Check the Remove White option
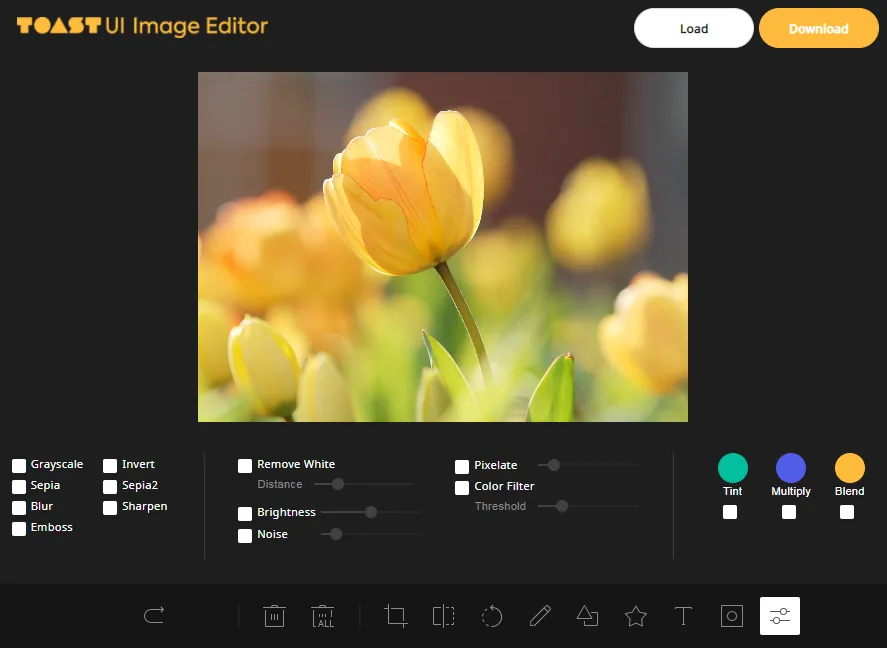 pos(245,466)
